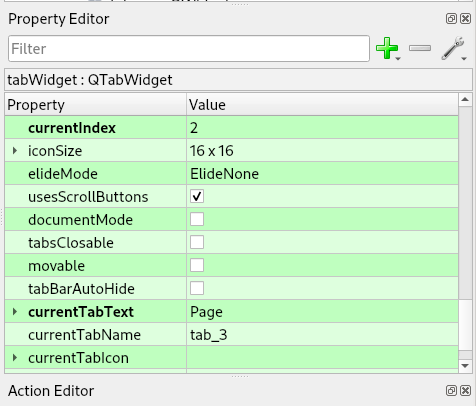Enable the tabsClosable checkbox

[197, 242]
